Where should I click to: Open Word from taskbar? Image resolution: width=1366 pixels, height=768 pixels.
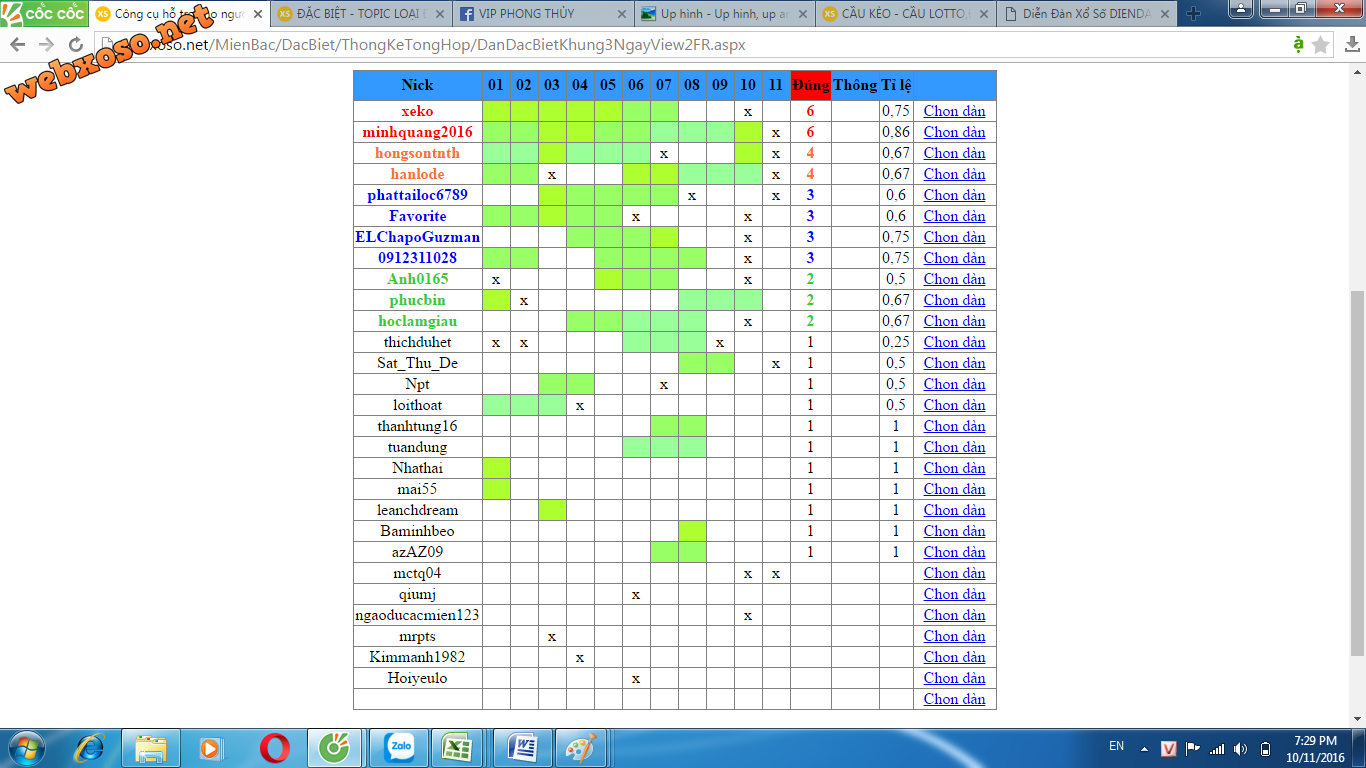[522, 748]
